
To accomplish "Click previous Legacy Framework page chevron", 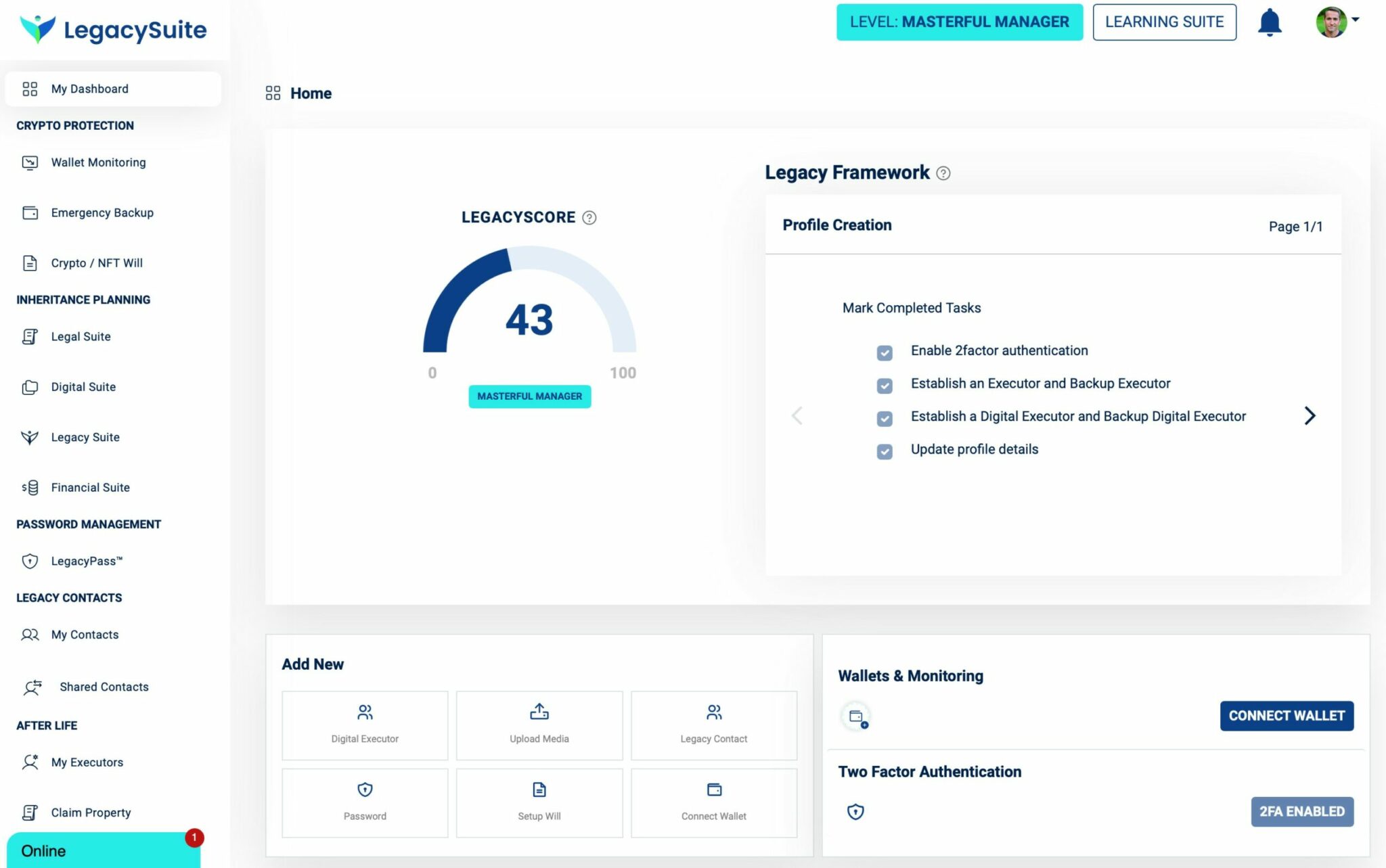I will 797,415.
